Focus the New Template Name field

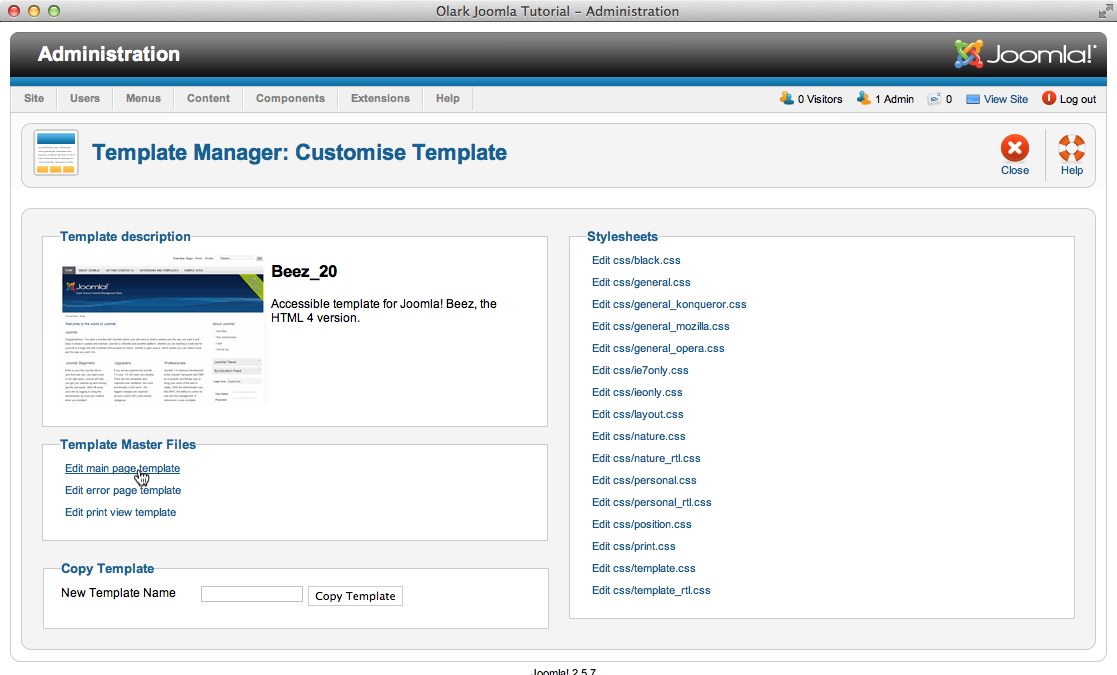click(x=251, y=594)
